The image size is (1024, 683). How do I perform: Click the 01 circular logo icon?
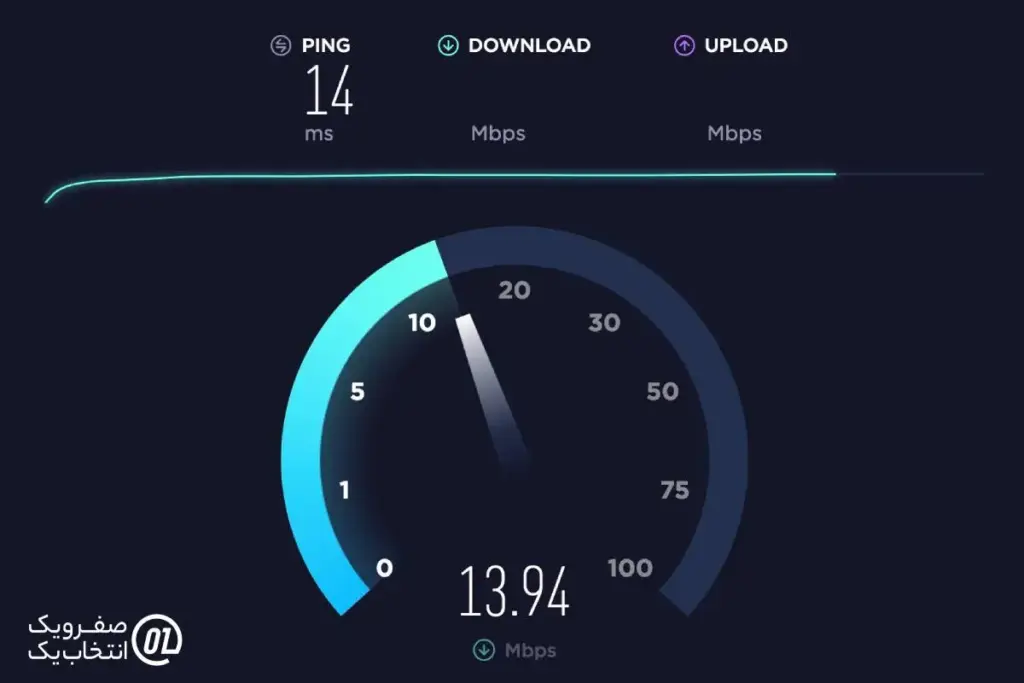(157, 640)
